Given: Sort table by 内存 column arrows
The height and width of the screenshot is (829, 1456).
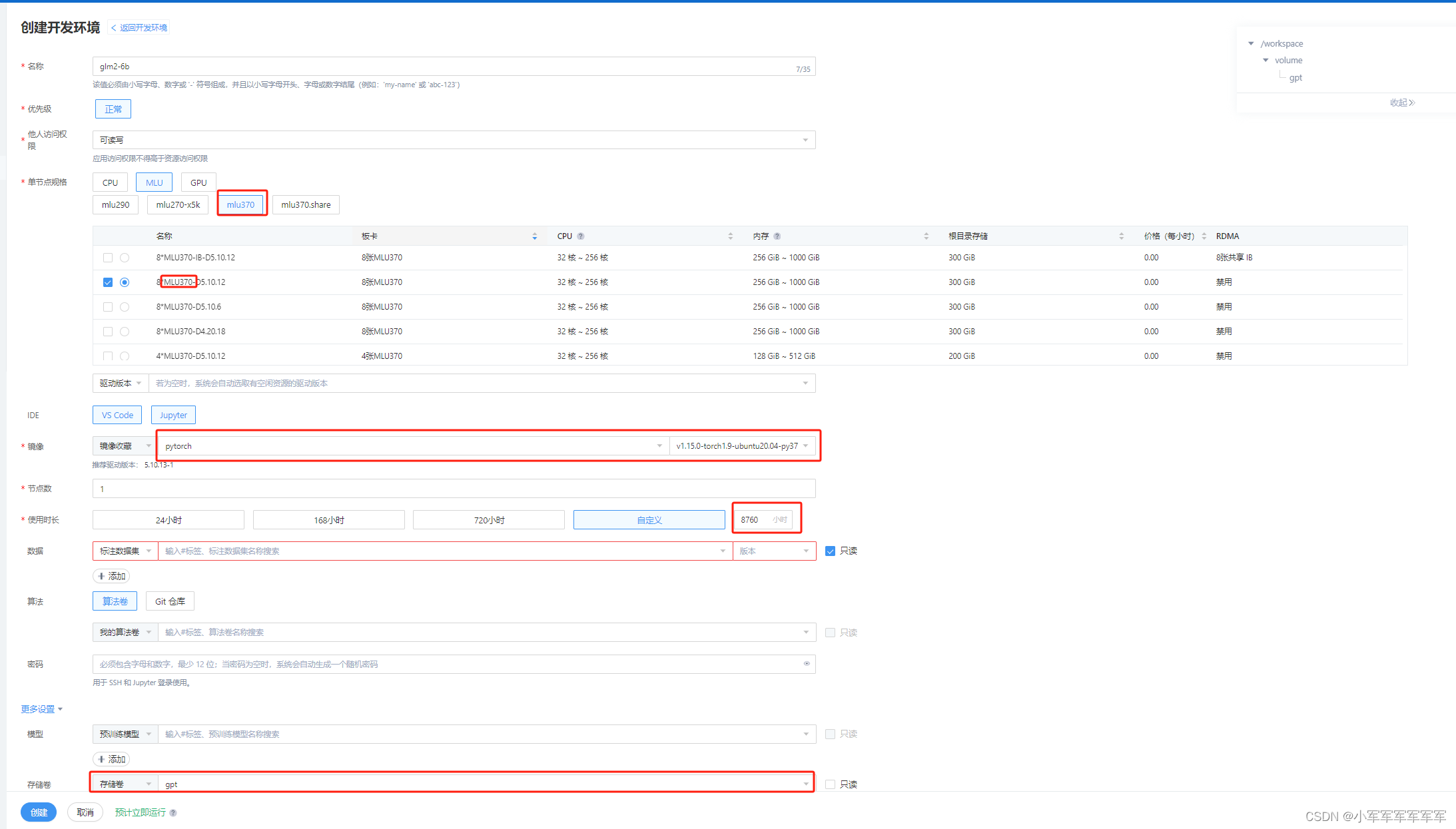Looking at the screenshot, I should (x=926, y=236).
